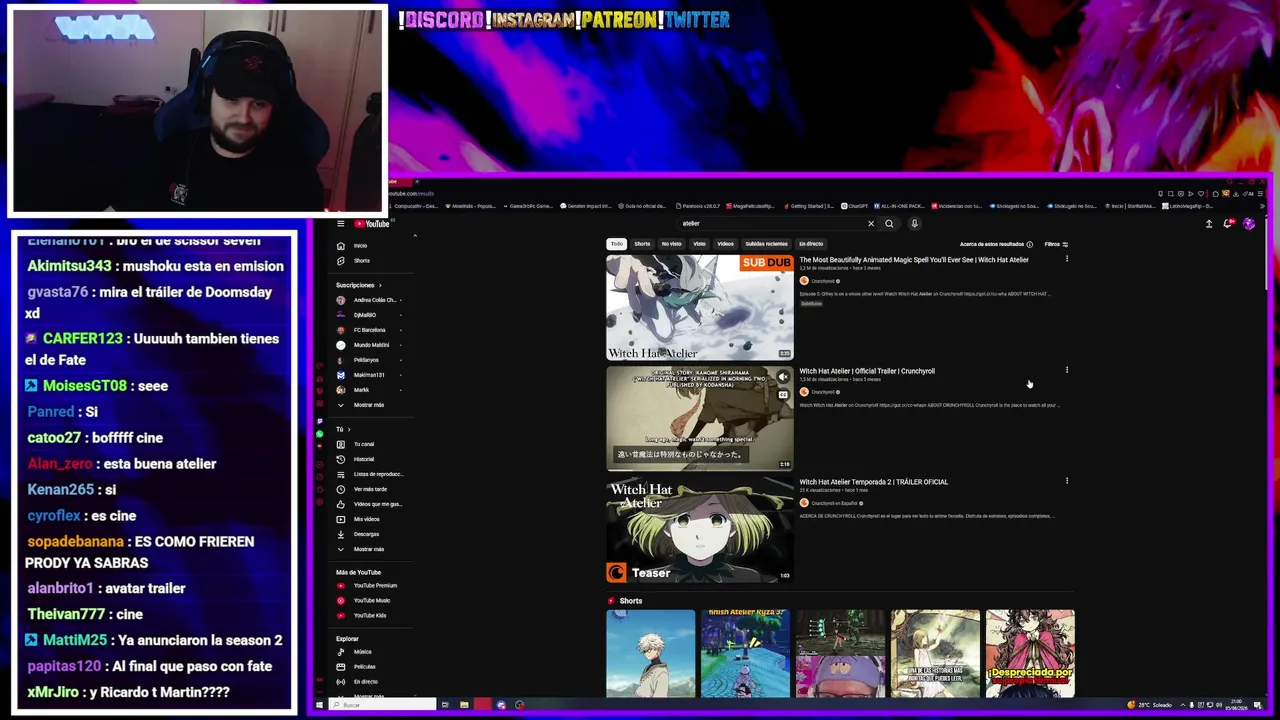Select the En directo filter chip
The height and width of the screenshot is (720, 1280).
(x=811, y=244)
